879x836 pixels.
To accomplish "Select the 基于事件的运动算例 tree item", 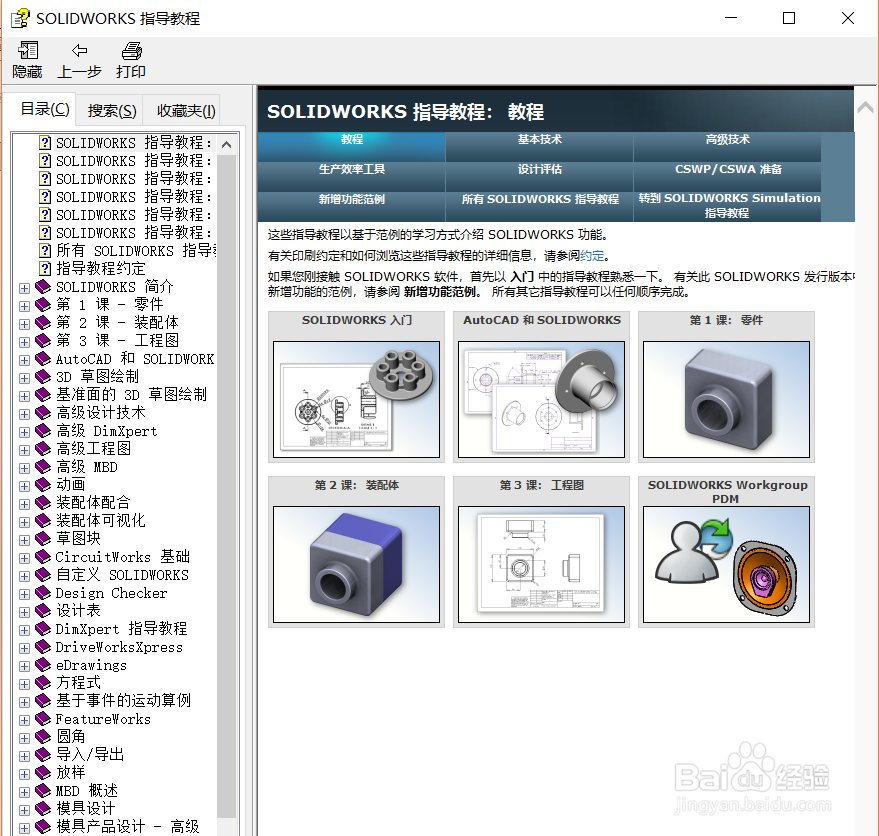I will 123,701.
